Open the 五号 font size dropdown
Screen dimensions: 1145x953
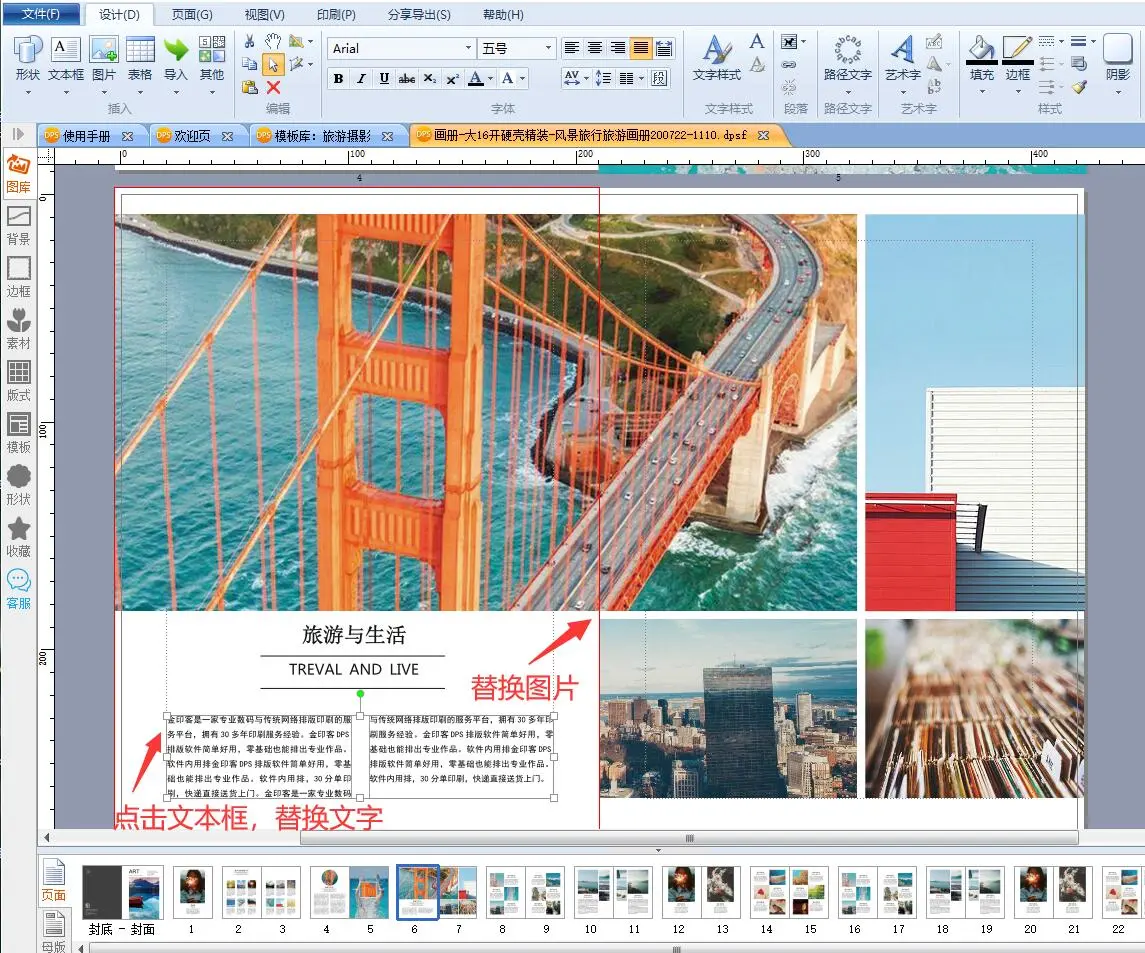coord(548,48)
